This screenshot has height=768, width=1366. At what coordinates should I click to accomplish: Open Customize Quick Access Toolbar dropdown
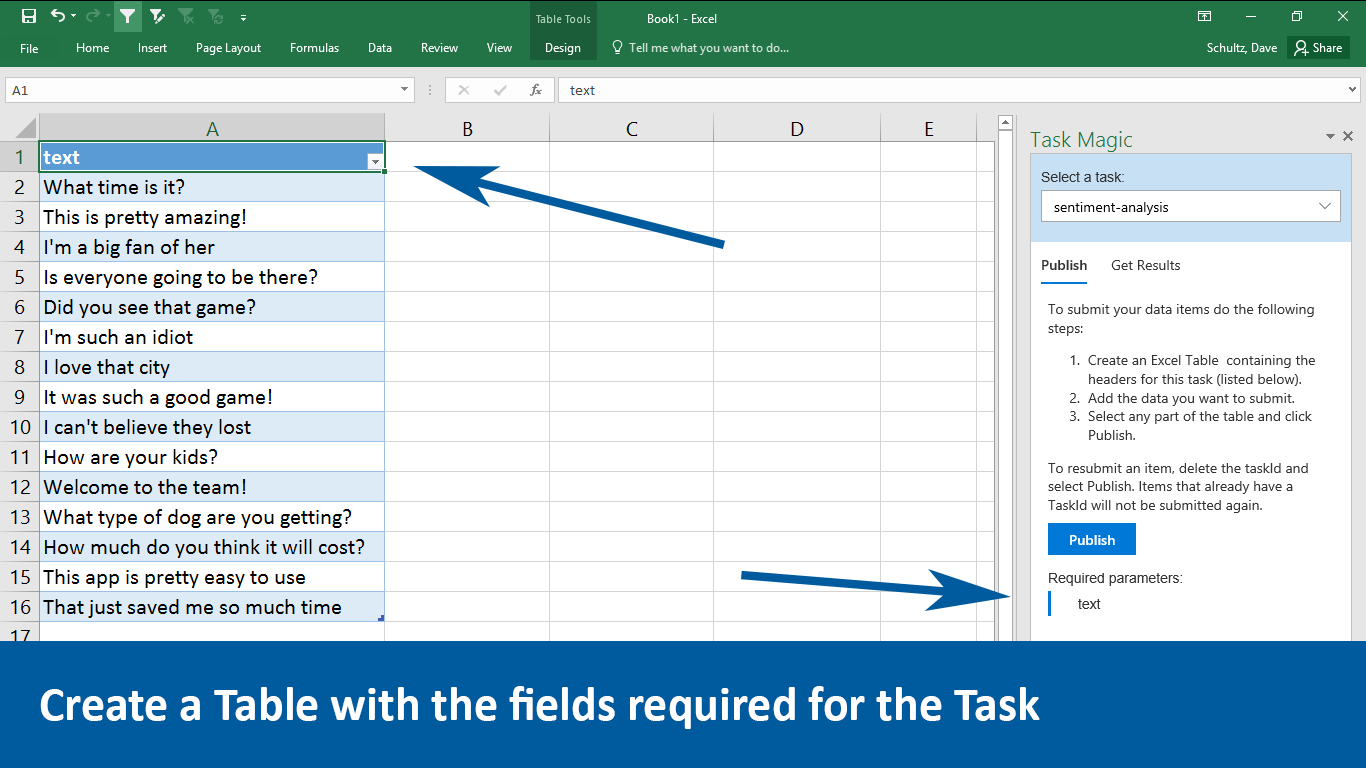[x=244, y=17]
